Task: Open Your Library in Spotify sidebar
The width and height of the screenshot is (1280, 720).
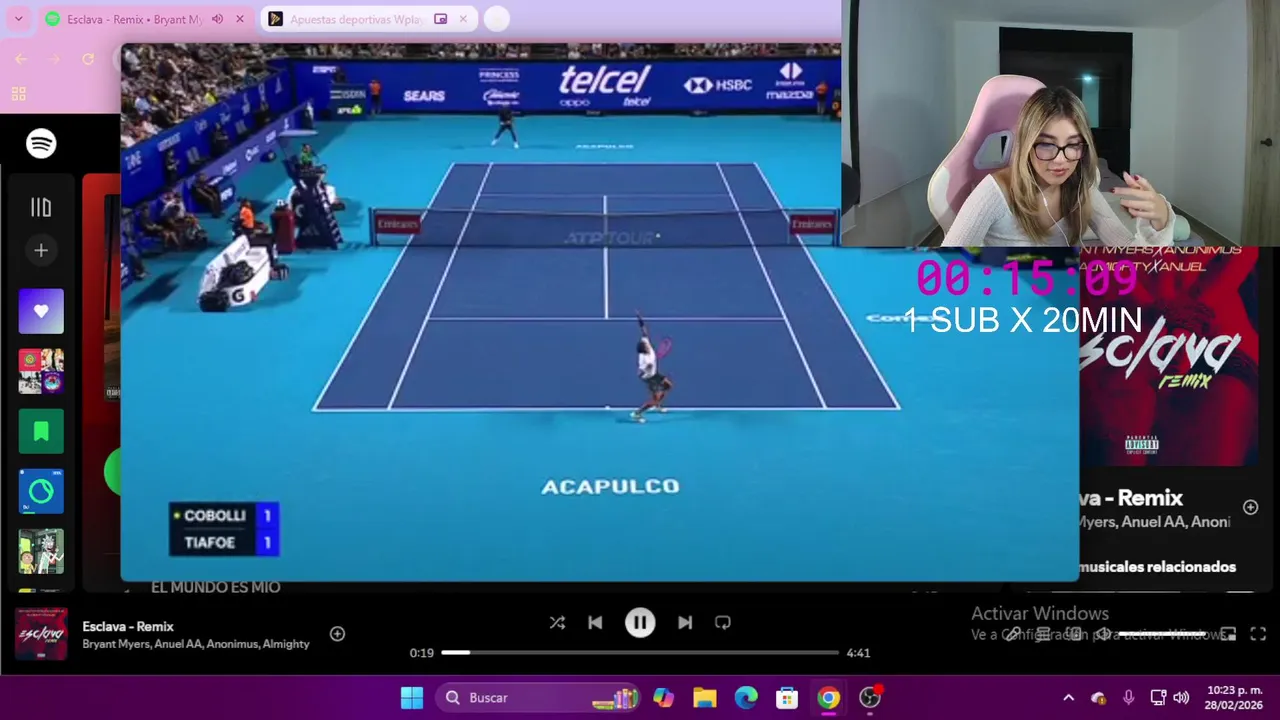Action: click(x=41, y=207)
